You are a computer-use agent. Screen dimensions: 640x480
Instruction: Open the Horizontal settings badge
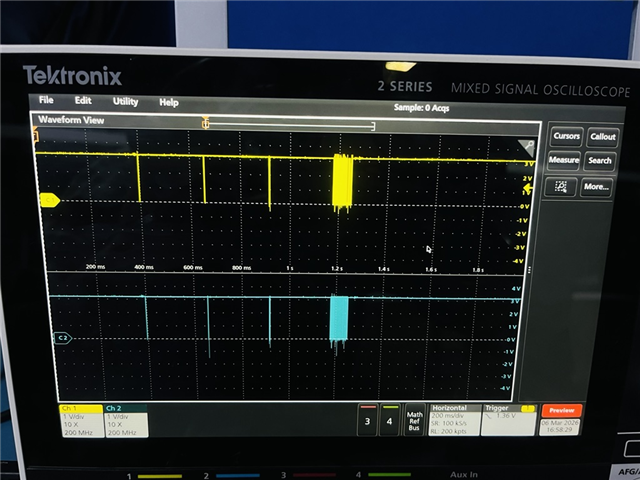[x=453, y=420]
